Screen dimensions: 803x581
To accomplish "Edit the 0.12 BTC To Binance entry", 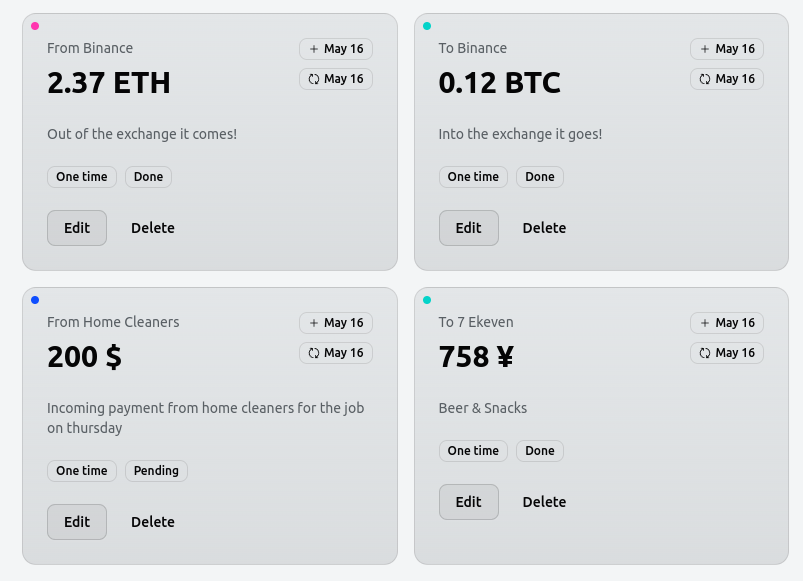I will pos(469,228).
